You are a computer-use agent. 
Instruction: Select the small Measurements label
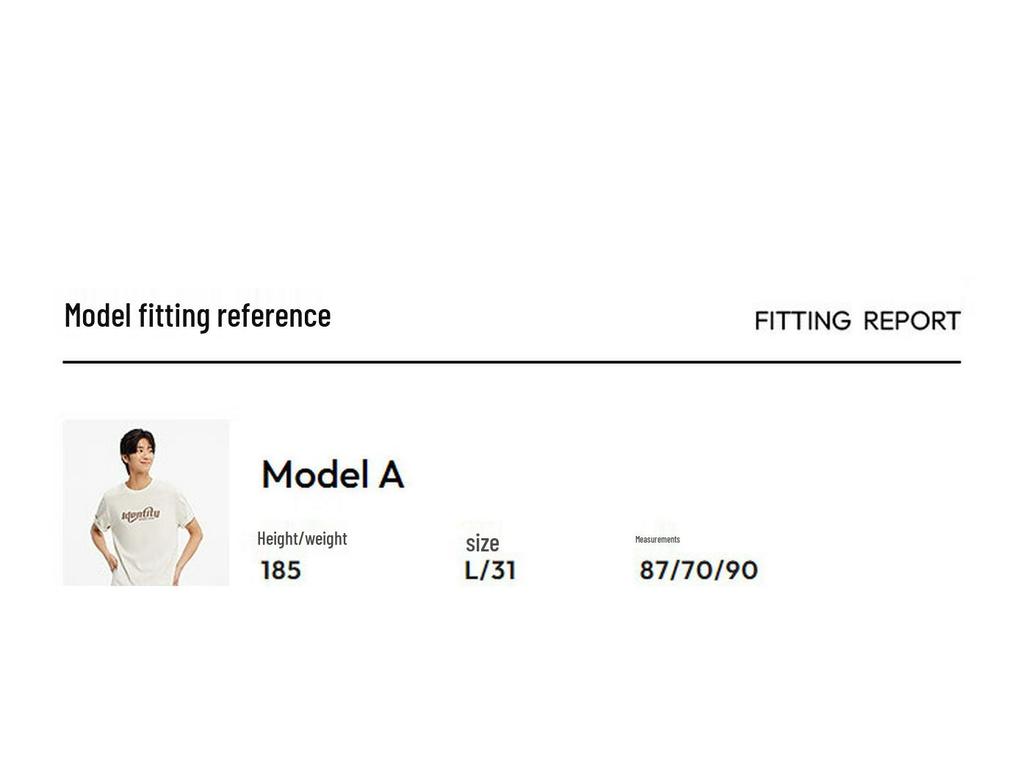657,539
